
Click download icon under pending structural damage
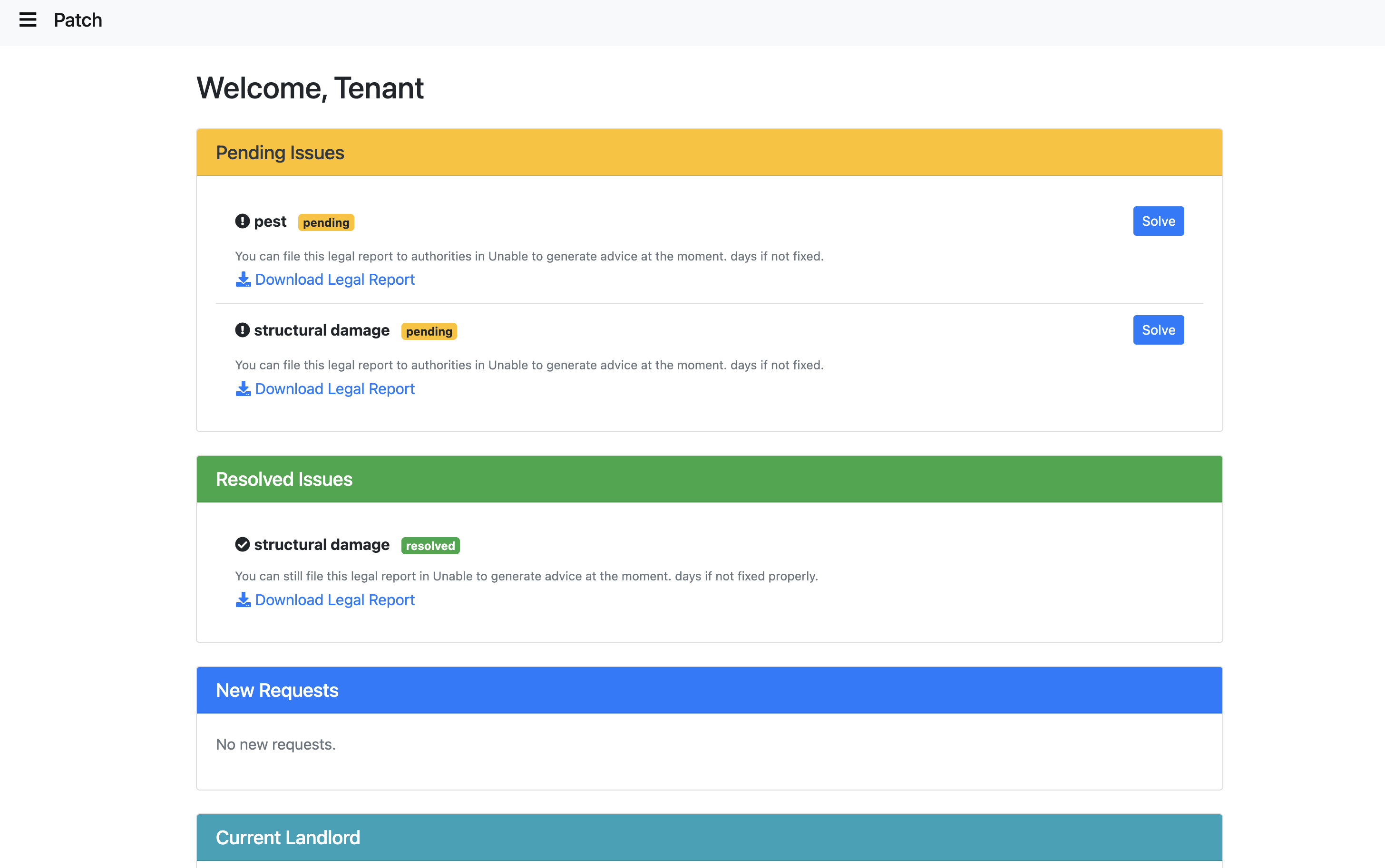pyautogui.click(x=244, y=389)
